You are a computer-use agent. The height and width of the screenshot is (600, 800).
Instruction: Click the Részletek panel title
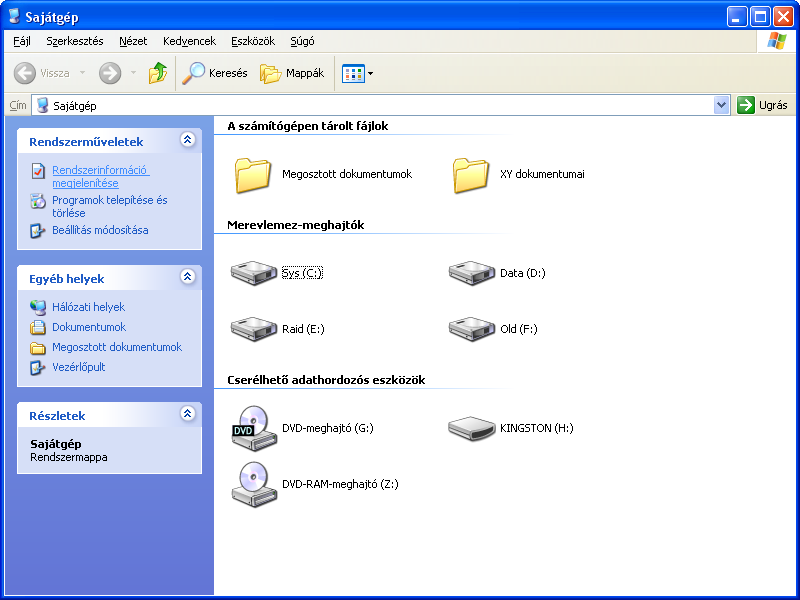click(x=57, y=416)
